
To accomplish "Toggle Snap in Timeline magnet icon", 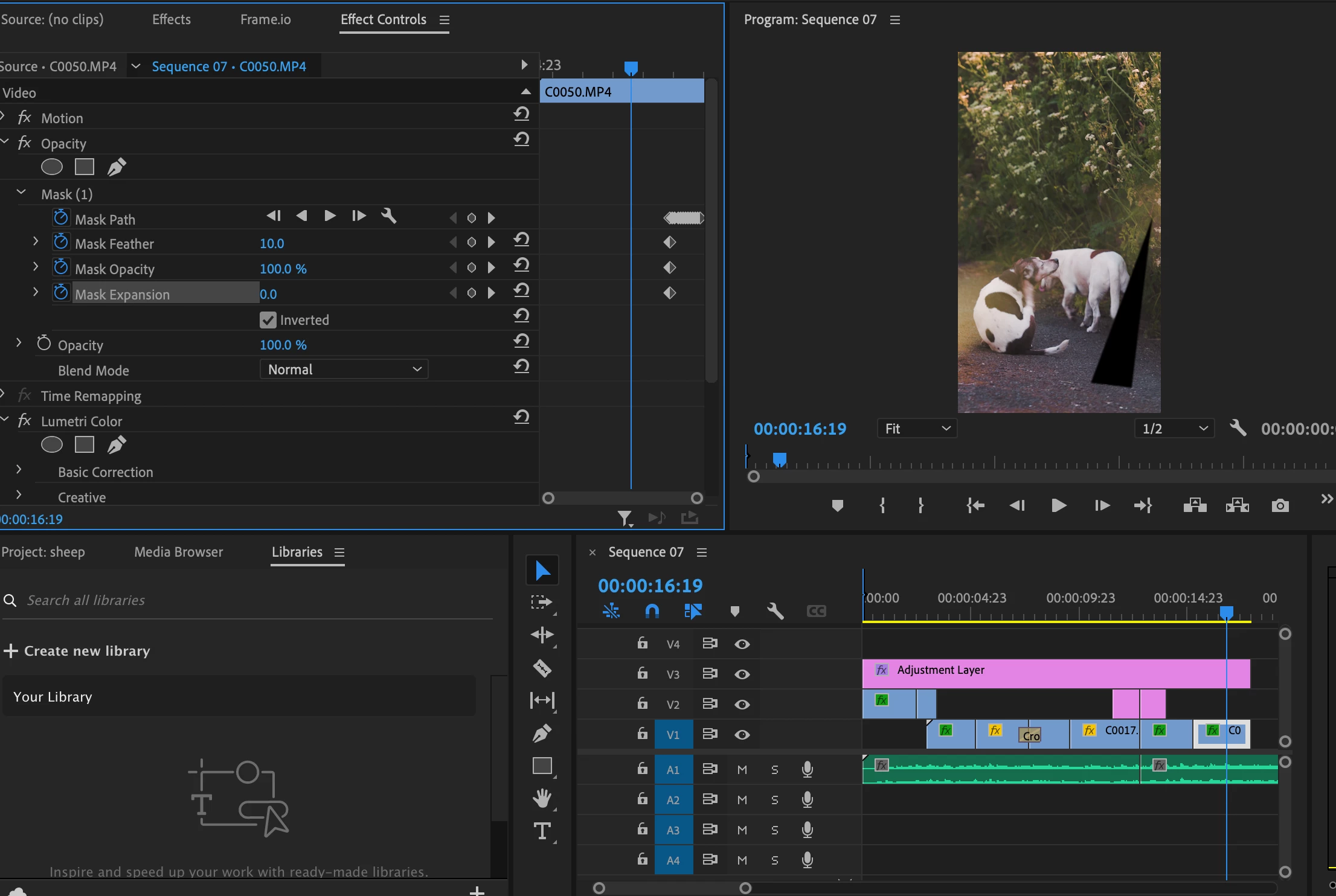I will [x=652, y=611].
